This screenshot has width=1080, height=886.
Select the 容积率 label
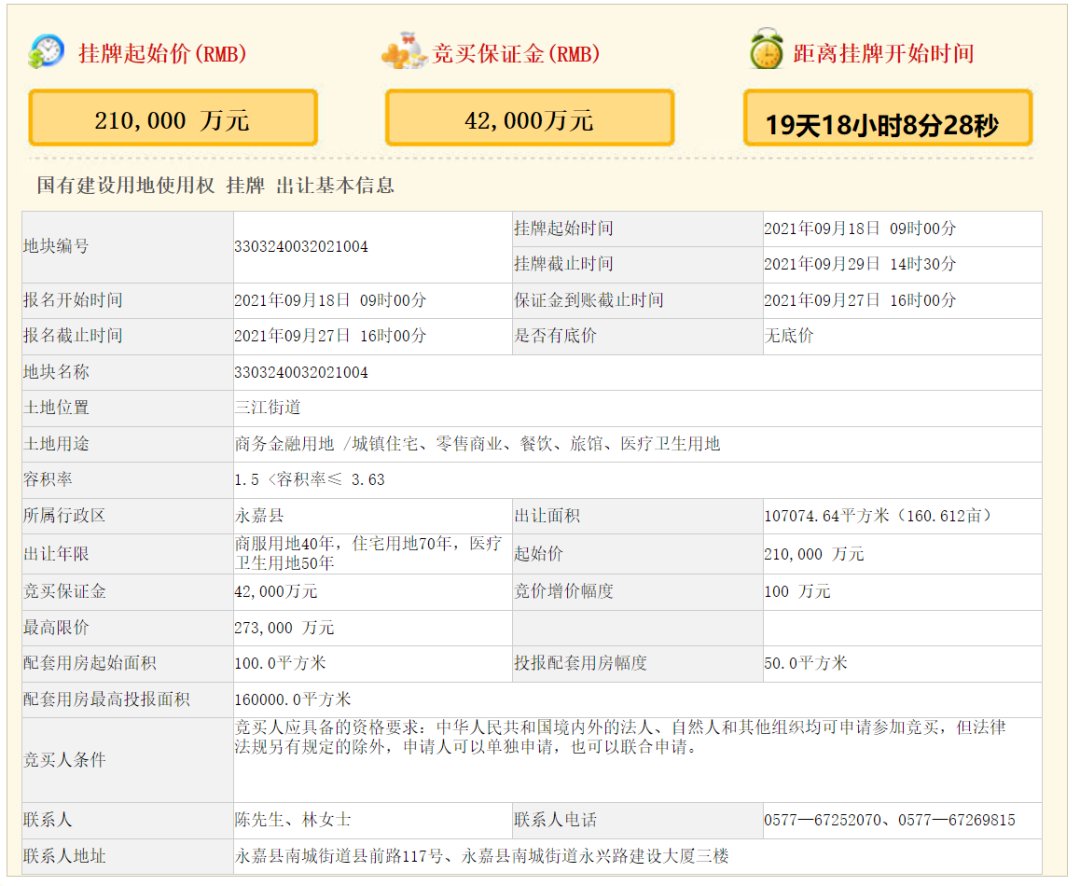[x=48, y=480]
